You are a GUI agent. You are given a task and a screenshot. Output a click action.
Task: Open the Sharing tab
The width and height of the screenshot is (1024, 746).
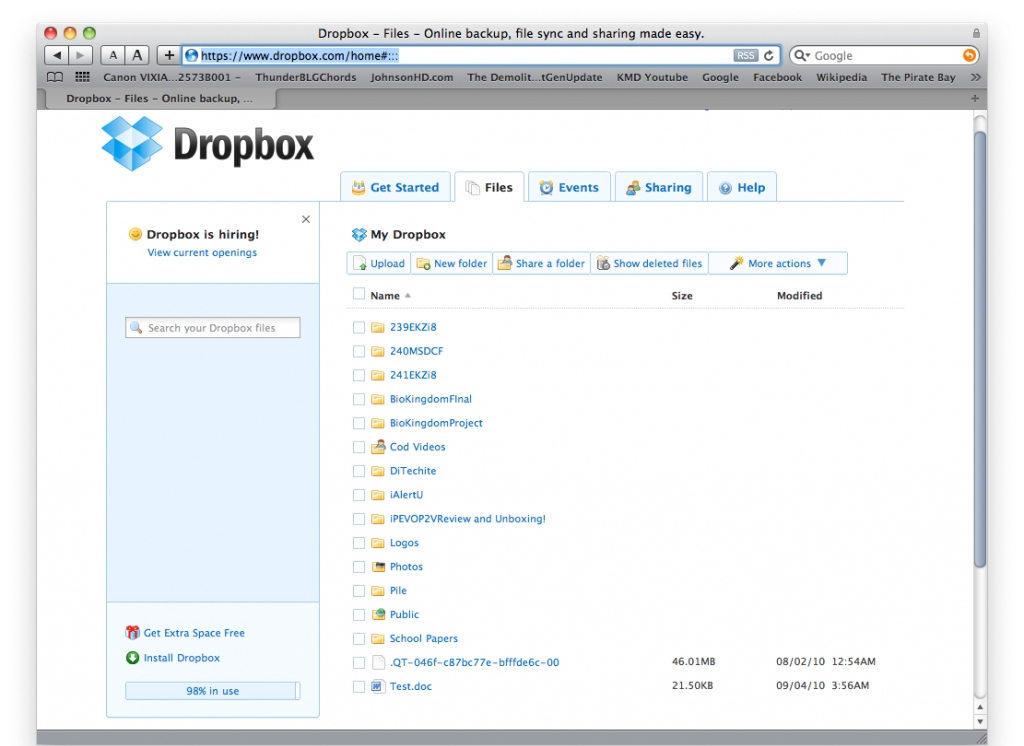tap(659, 186)
